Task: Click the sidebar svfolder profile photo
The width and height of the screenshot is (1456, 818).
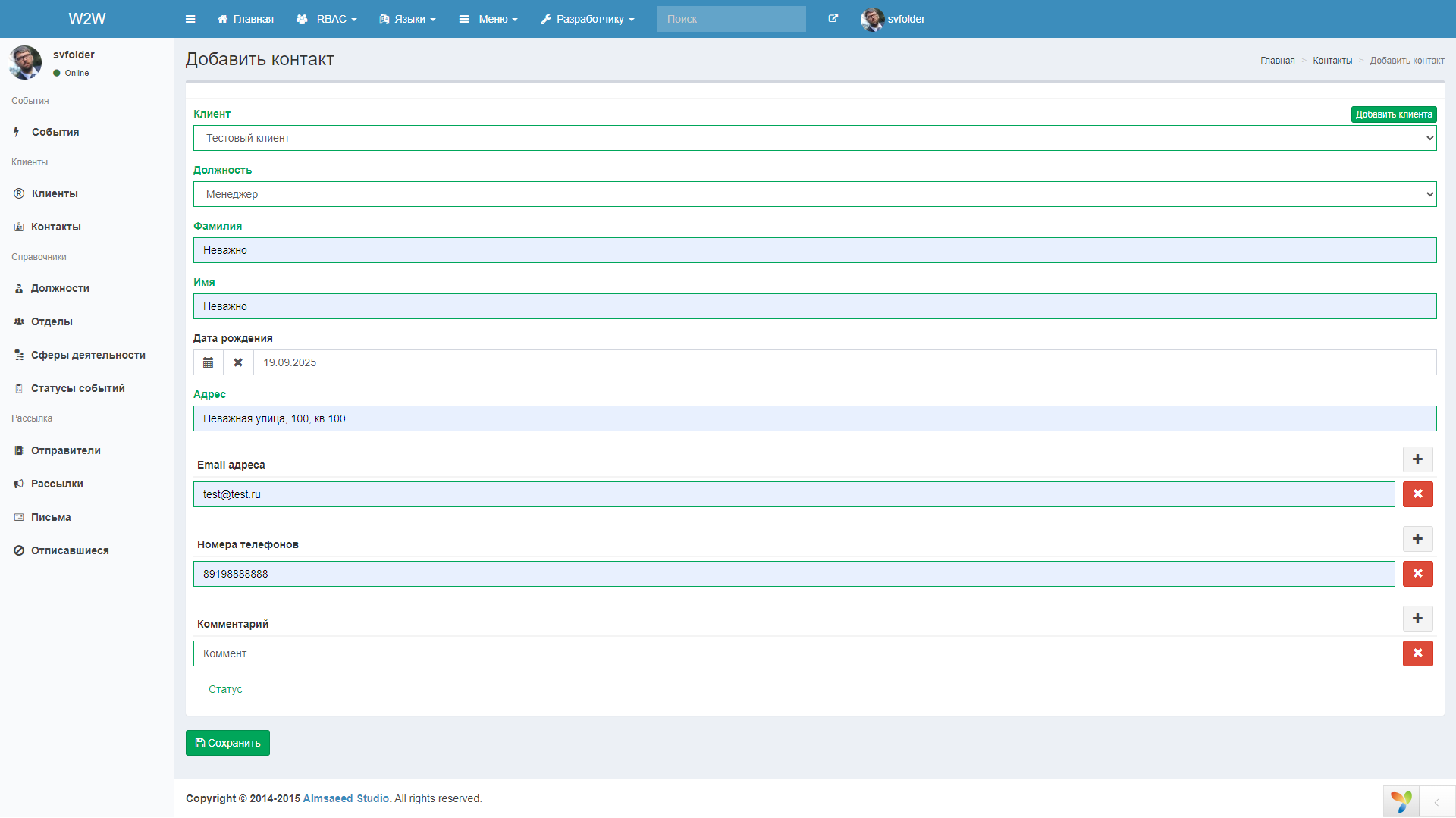Action: coord(25,62)
